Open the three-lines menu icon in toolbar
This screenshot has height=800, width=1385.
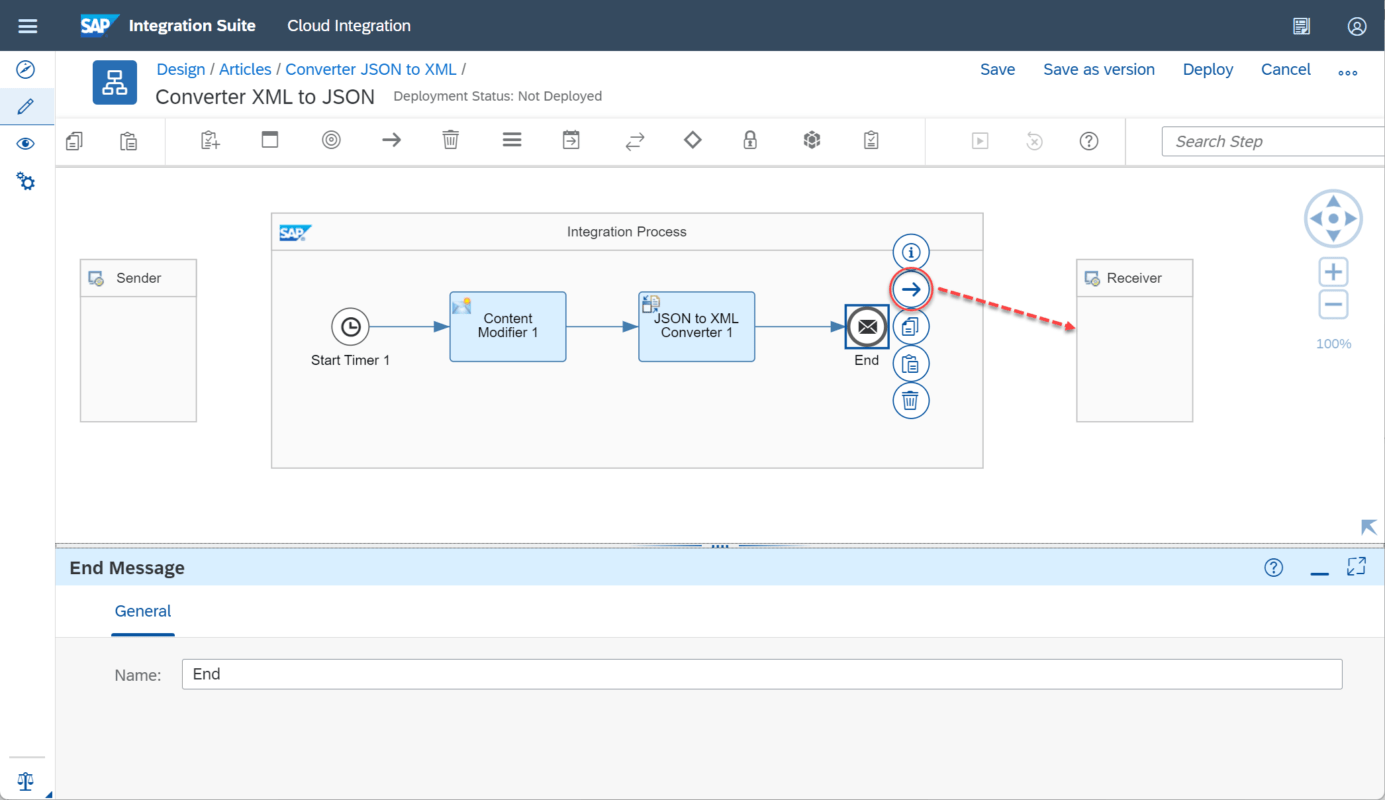[x=512, y=140]
